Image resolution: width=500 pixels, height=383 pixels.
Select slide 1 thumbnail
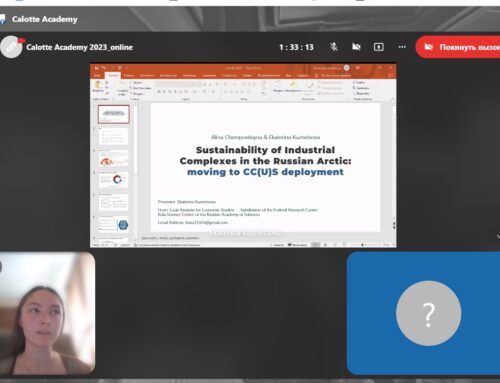(x=114, y=114)
